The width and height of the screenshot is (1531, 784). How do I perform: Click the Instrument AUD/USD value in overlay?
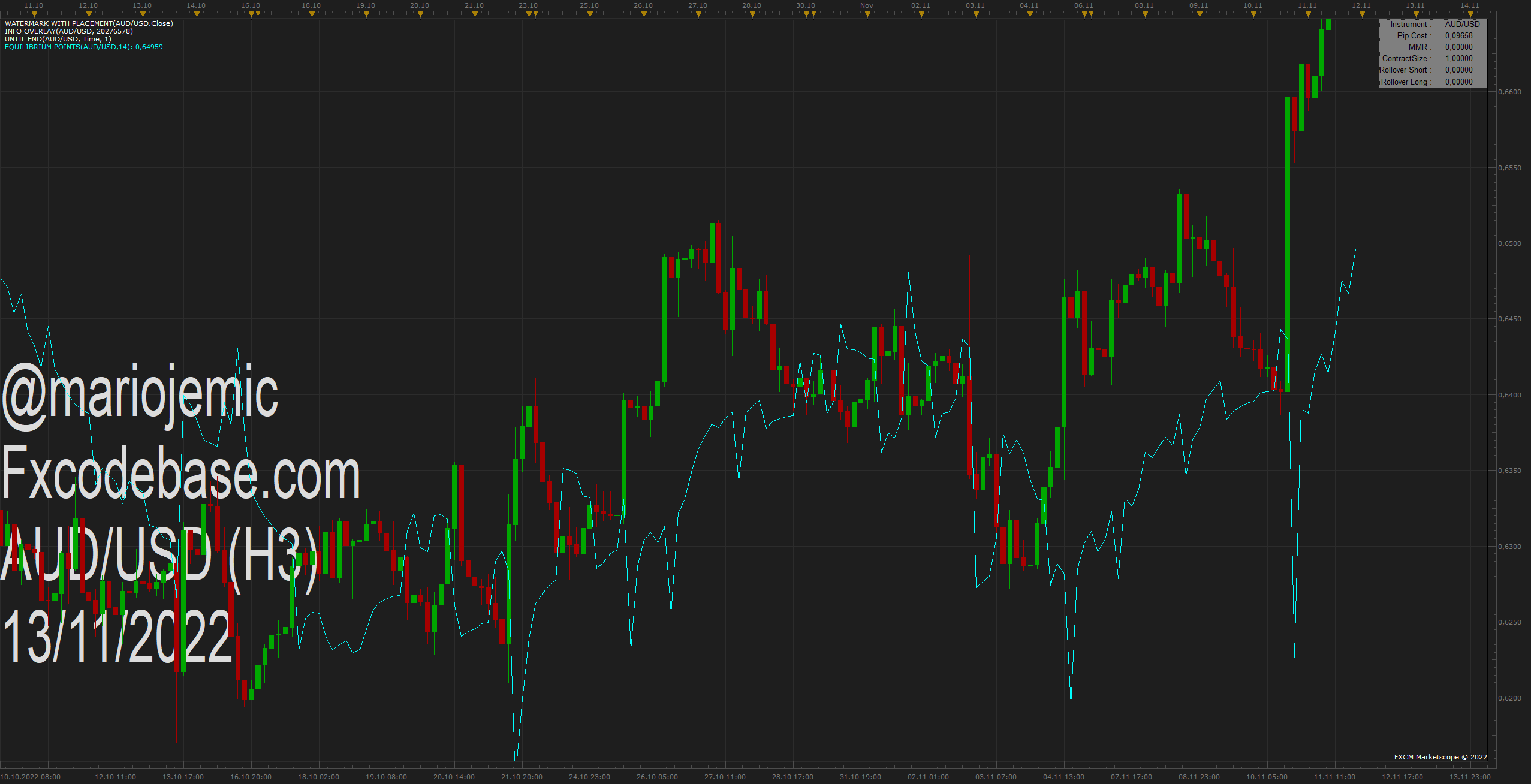tap(1462, 24)
